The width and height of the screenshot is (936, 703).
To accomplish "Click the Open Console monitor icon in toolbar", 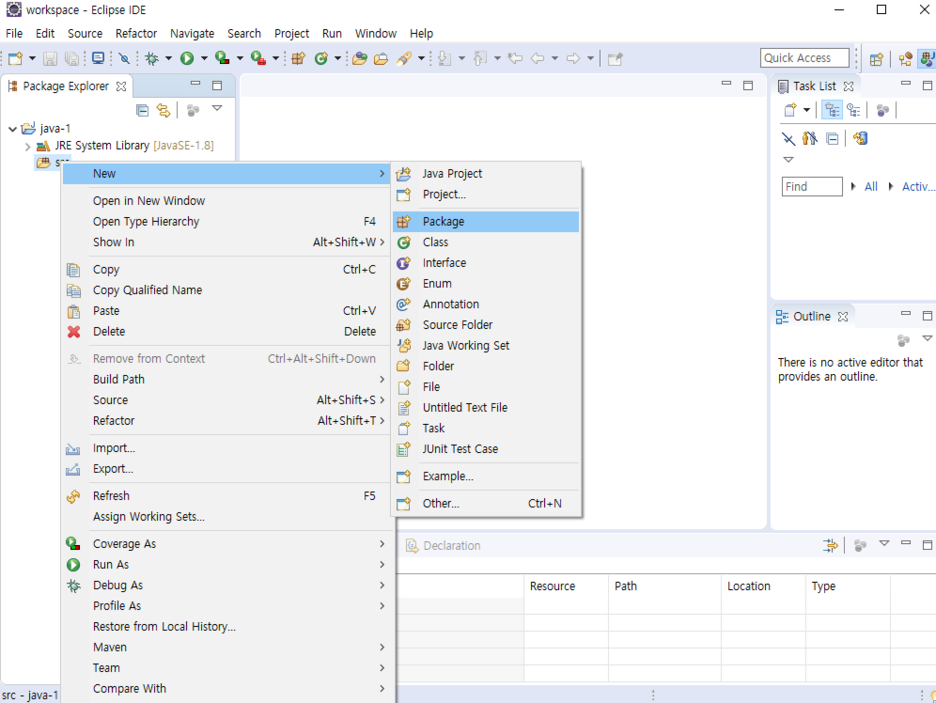I will click(x=98, y=58).
